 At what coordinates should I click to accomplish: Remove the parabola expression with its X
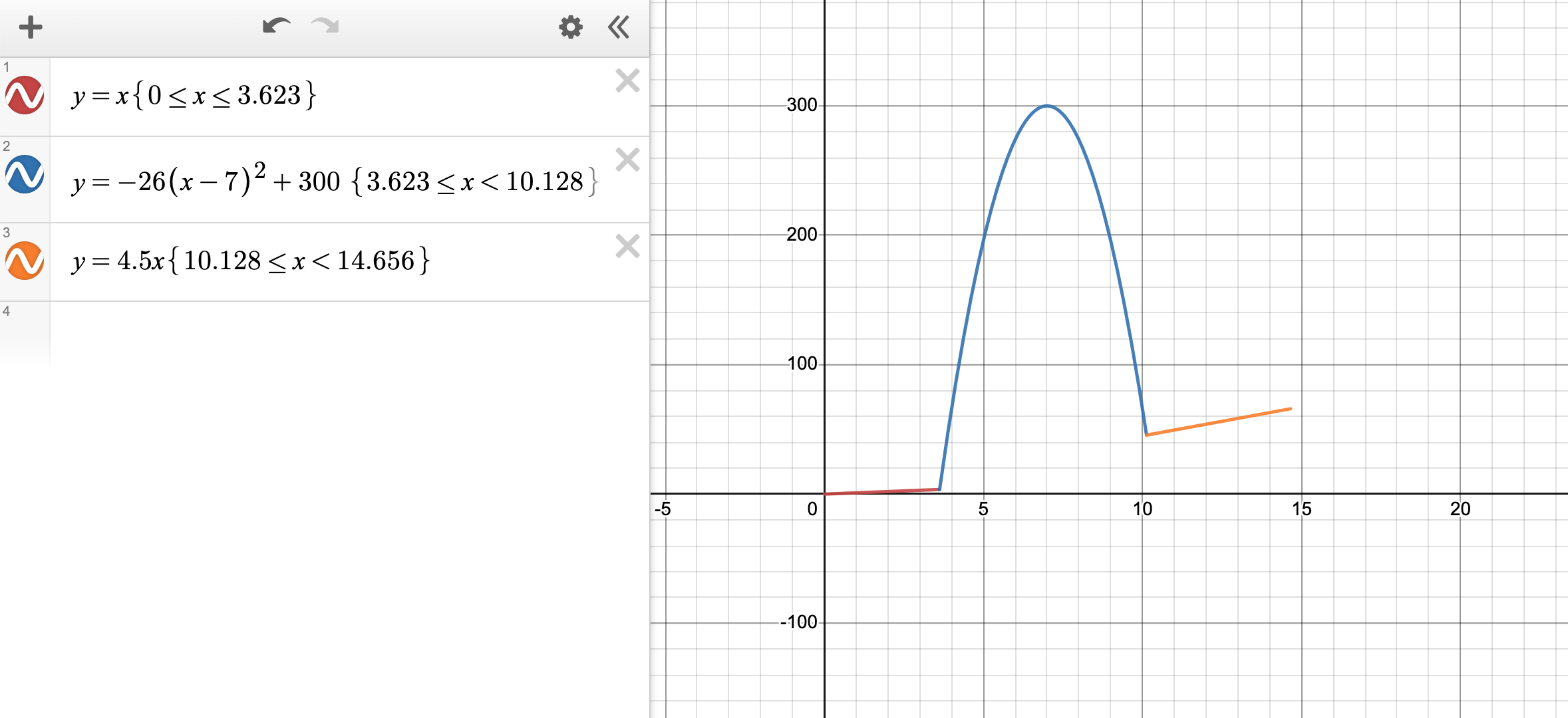(x=627, y=160)
